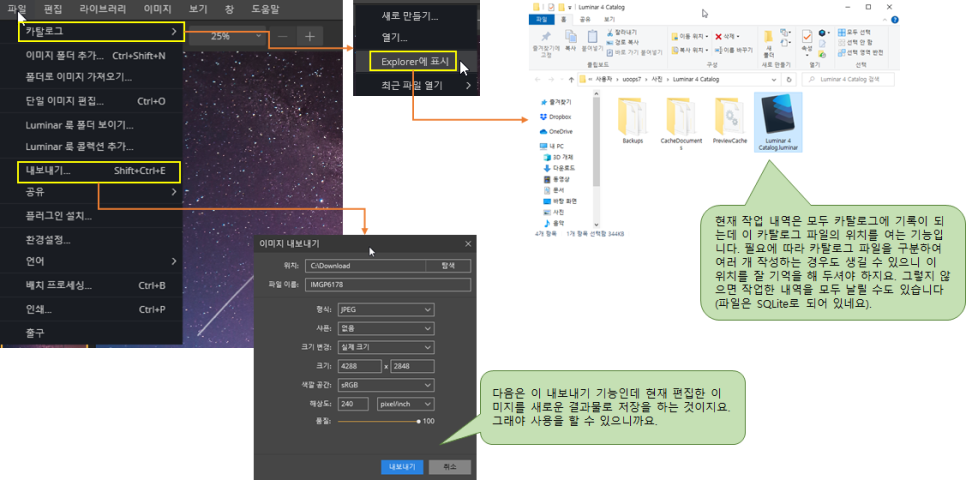
Task: Open the 형식 JPEG dropdown
Action: pyautogui.click(x=386, y=309)
